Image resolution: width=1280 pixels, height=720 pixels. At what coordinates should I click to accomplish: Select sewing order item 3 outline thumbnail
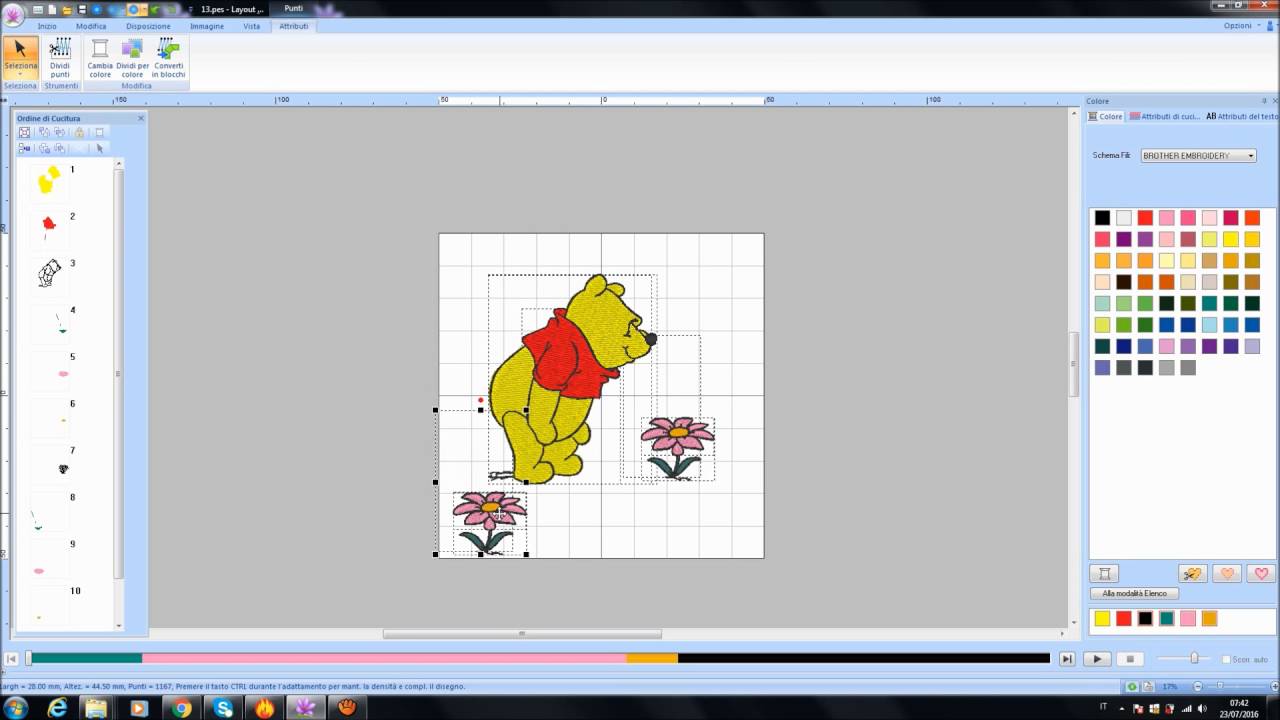(49, 273)
